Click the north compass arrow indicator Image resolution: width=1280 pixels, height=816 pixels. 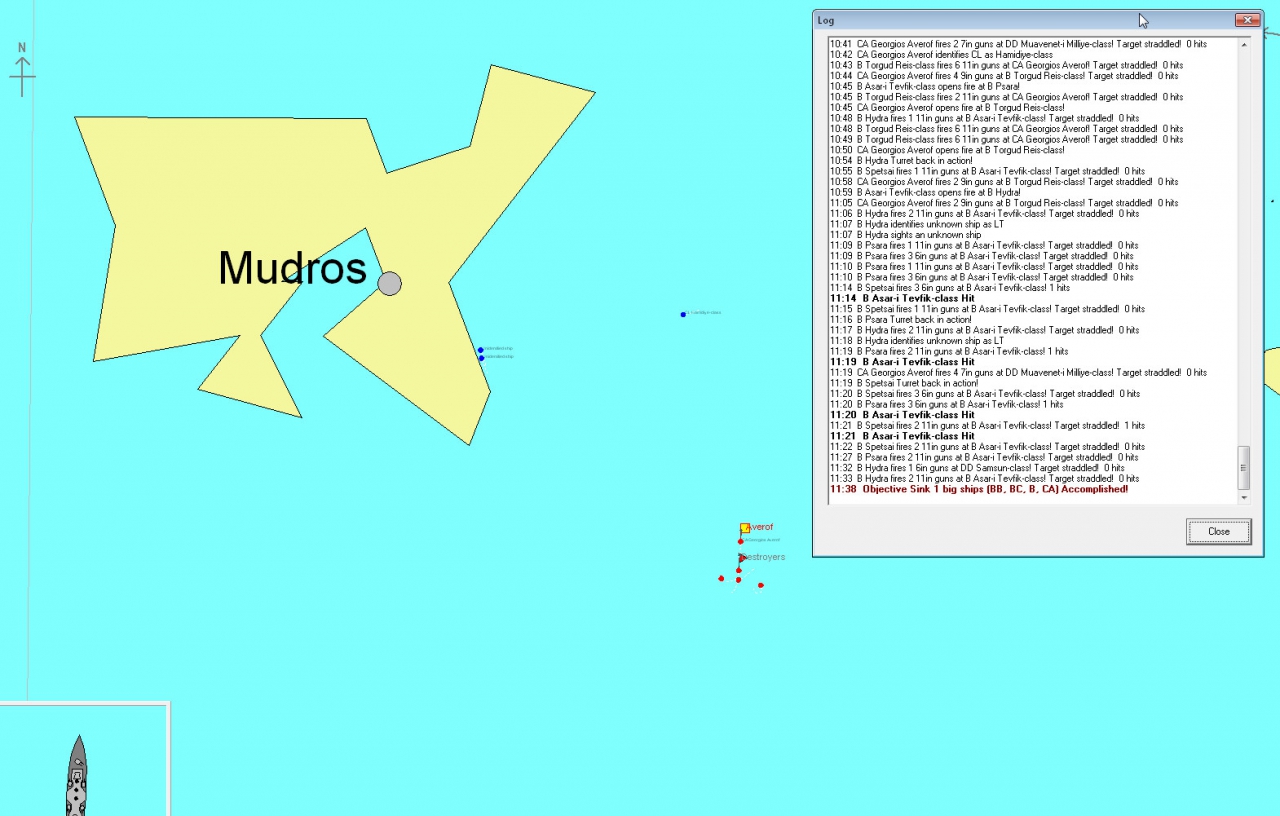pos(22,70)
